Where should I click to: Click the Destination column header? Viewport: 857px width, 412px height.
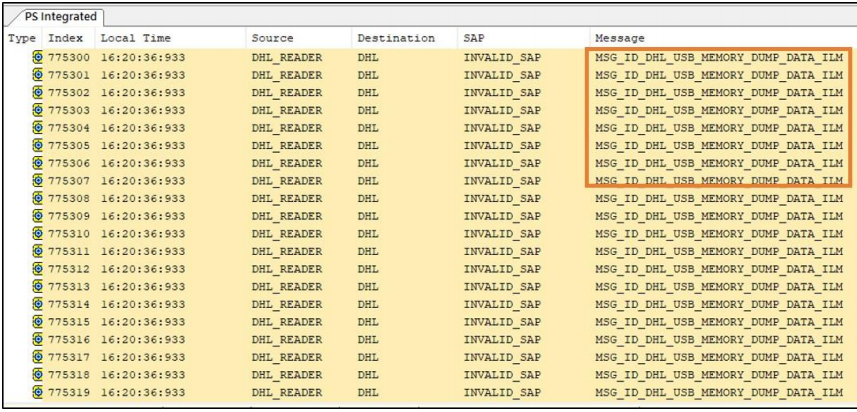coord(396,38)
